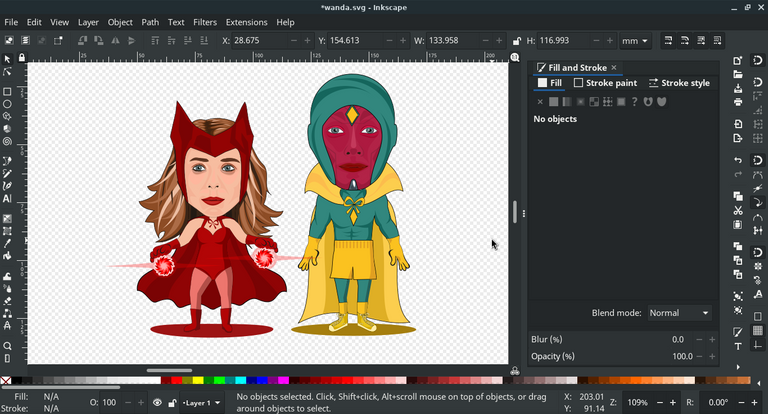Open the File menu
768x414 pixels.
pyautogui.click(x=11, y=22)
